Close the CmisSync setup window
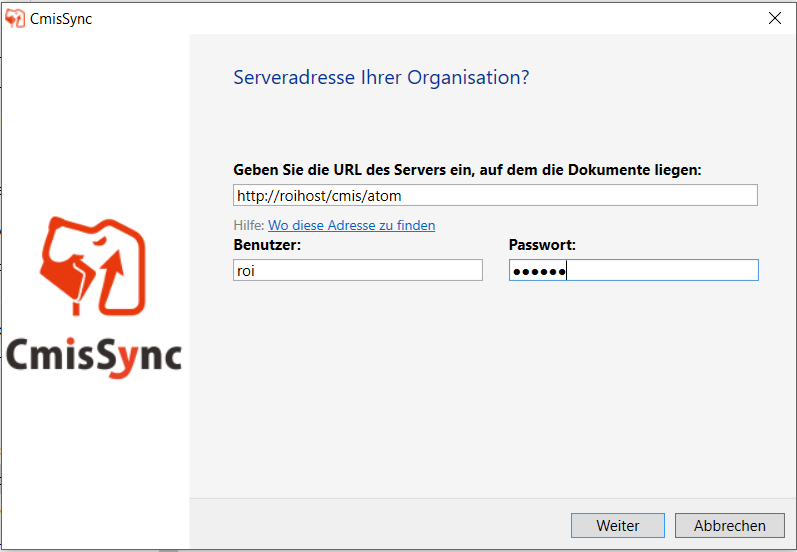The image size is (797, 552). pos(775,18)
